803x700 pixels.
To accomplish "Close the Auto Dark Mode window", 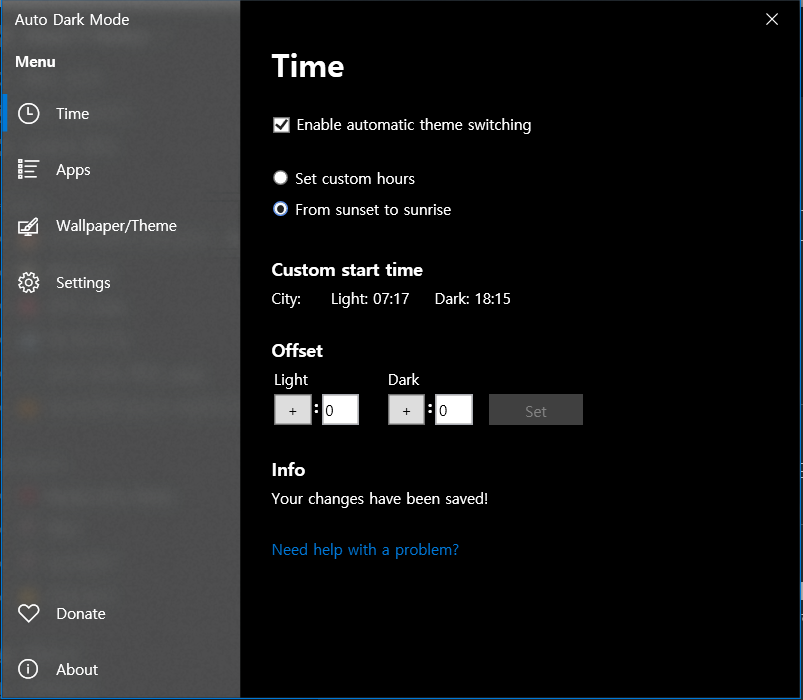I will tap(772, 19).
